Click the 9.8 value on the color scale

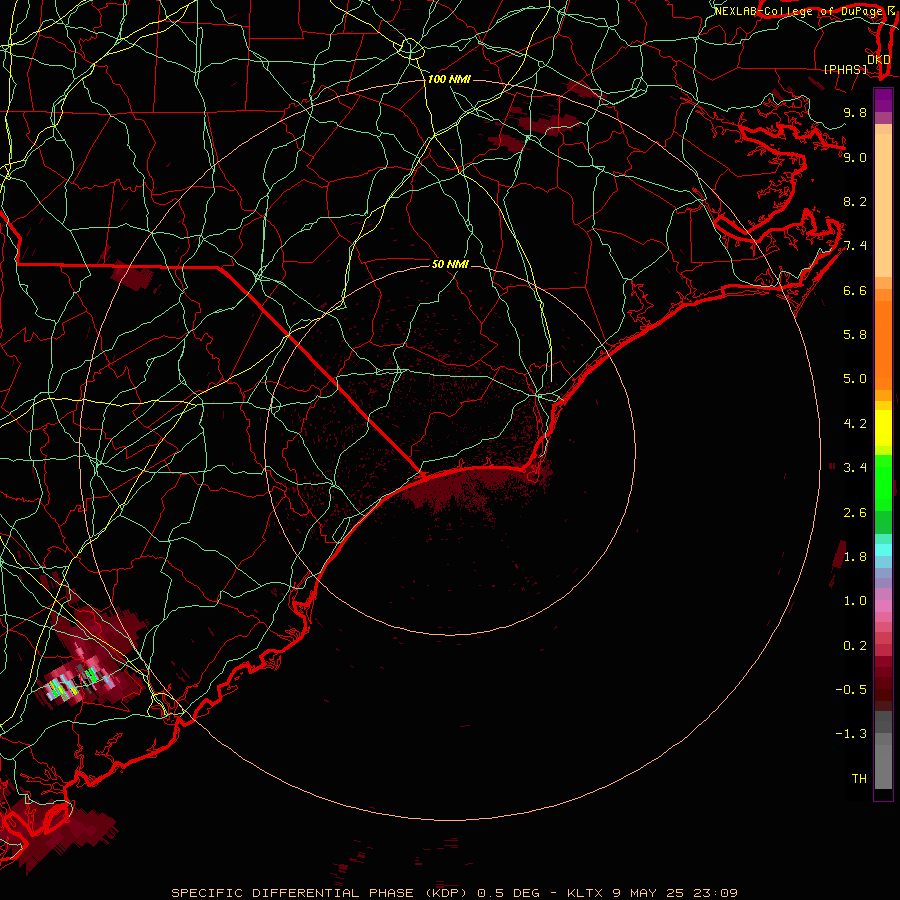pos(855,112)
